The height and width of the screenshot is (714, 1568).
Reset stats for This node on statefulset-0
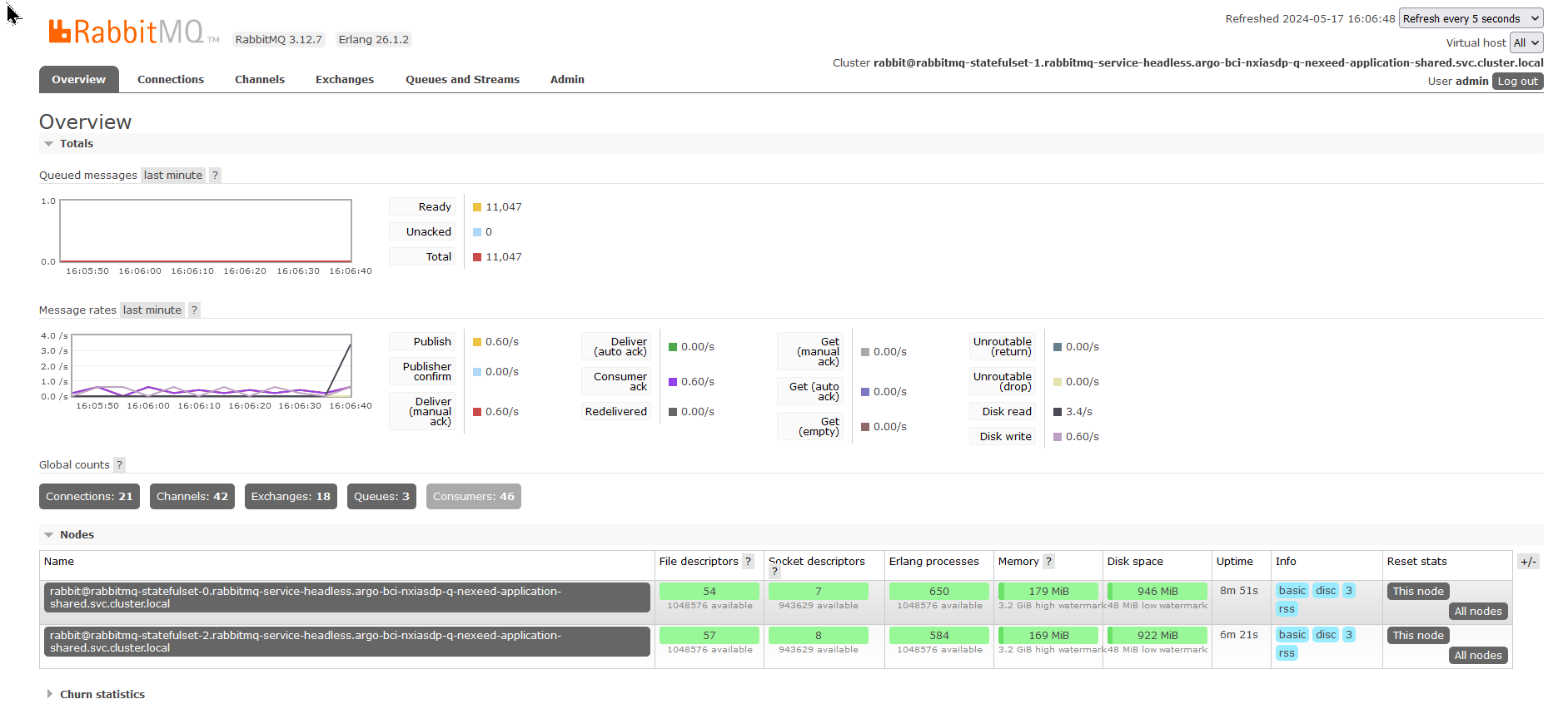1417,592
